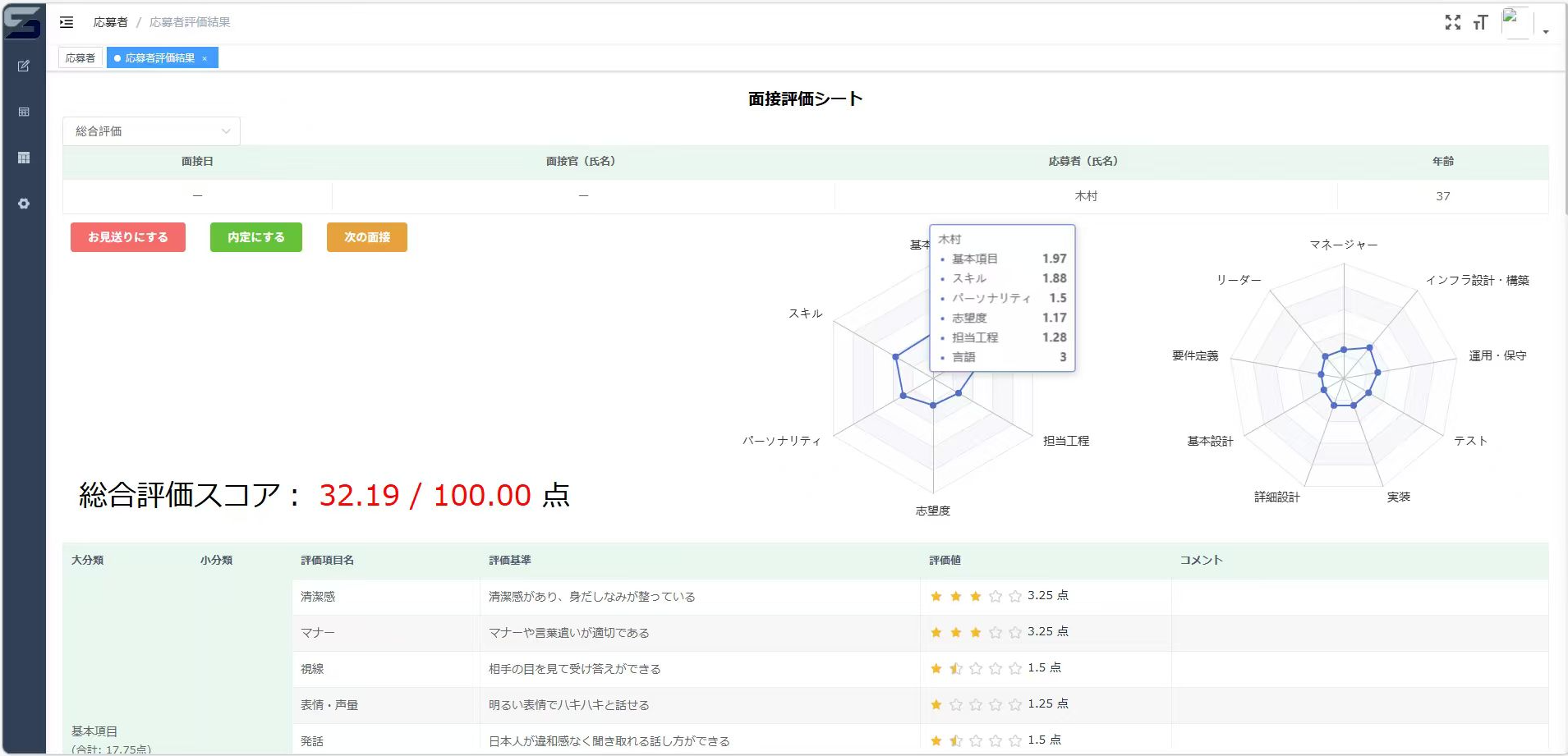Viewport: 1568px width, 756px height.
Task: Change text size using the tT icon
Action: (x=1482, y=22)
